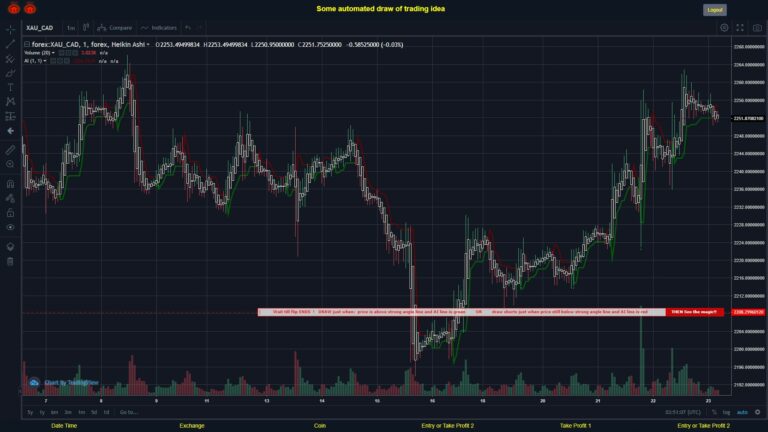Select the crosshair cursor tool
The height and width of the screenshot is (432, 768).
10,29
